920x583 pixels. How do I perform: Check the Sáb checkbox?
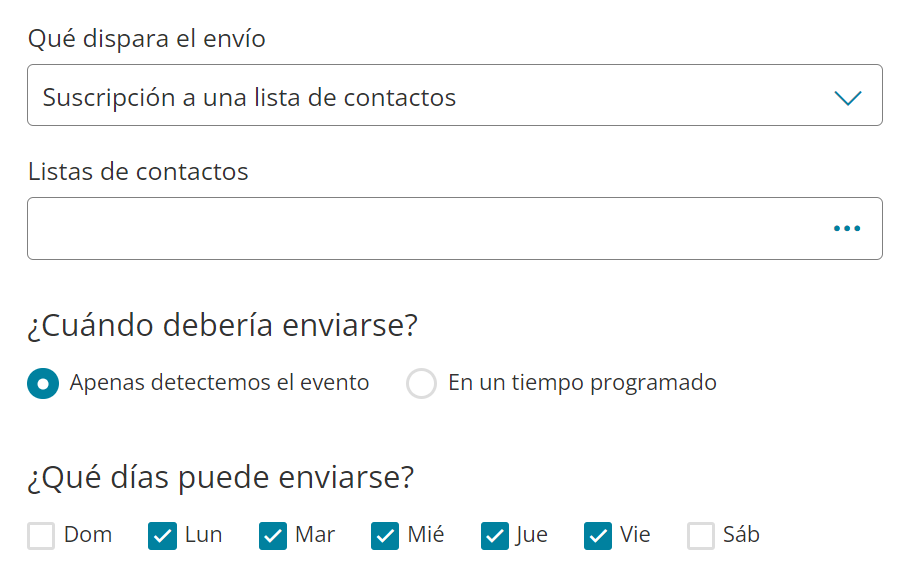(x=701, y=536)
